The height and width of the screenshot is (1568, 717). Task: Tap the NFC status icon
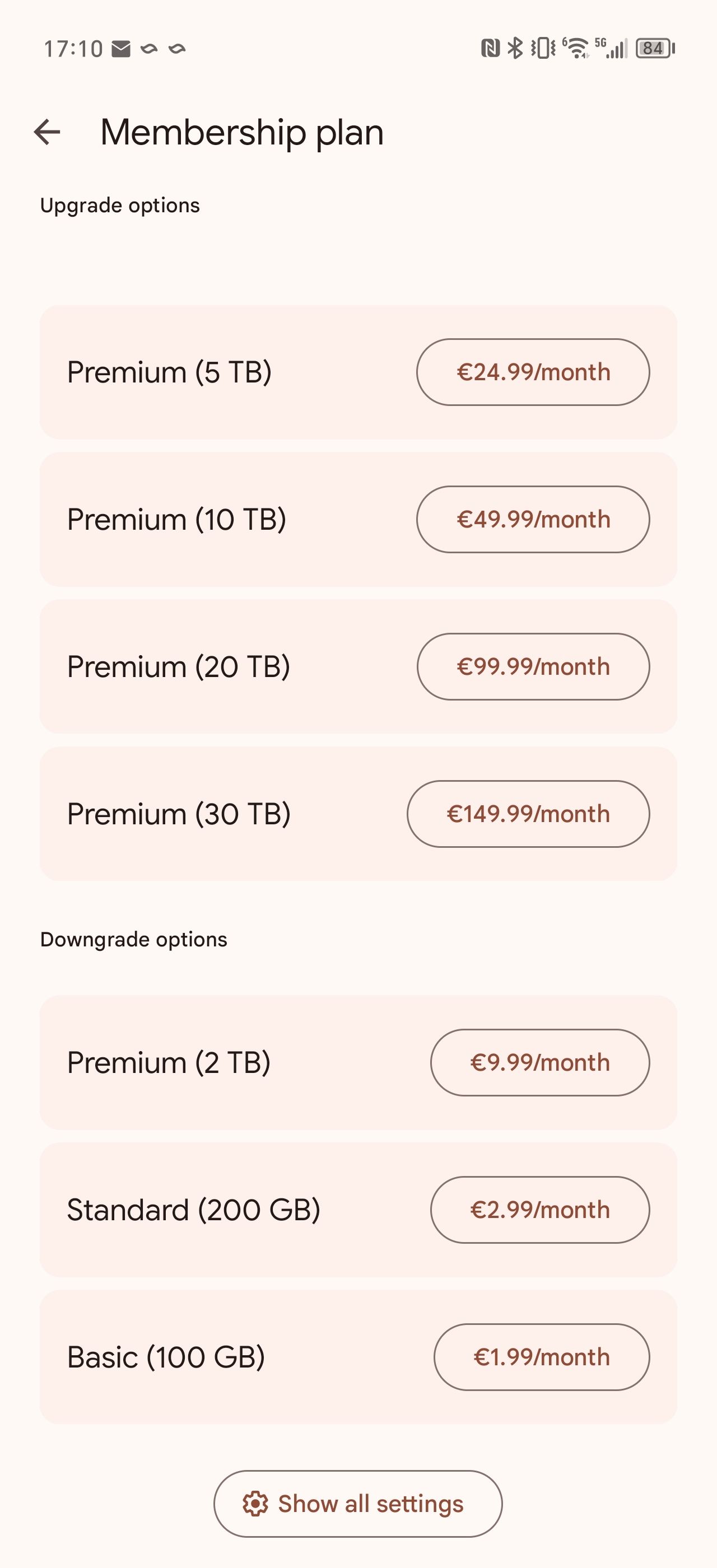[490, 48]
